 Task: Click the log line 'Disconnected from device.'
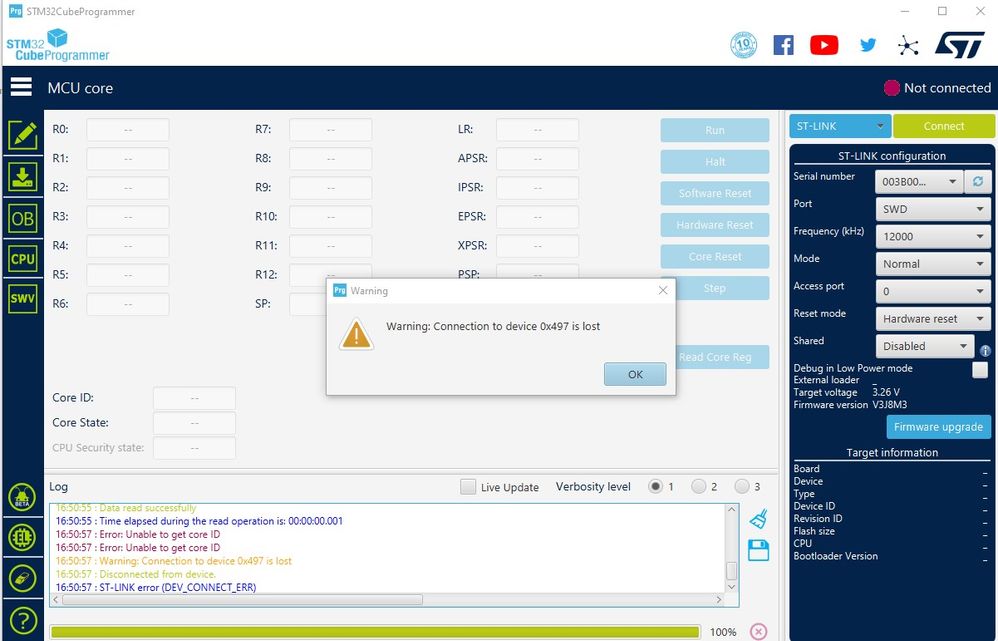tap(136, 574)
